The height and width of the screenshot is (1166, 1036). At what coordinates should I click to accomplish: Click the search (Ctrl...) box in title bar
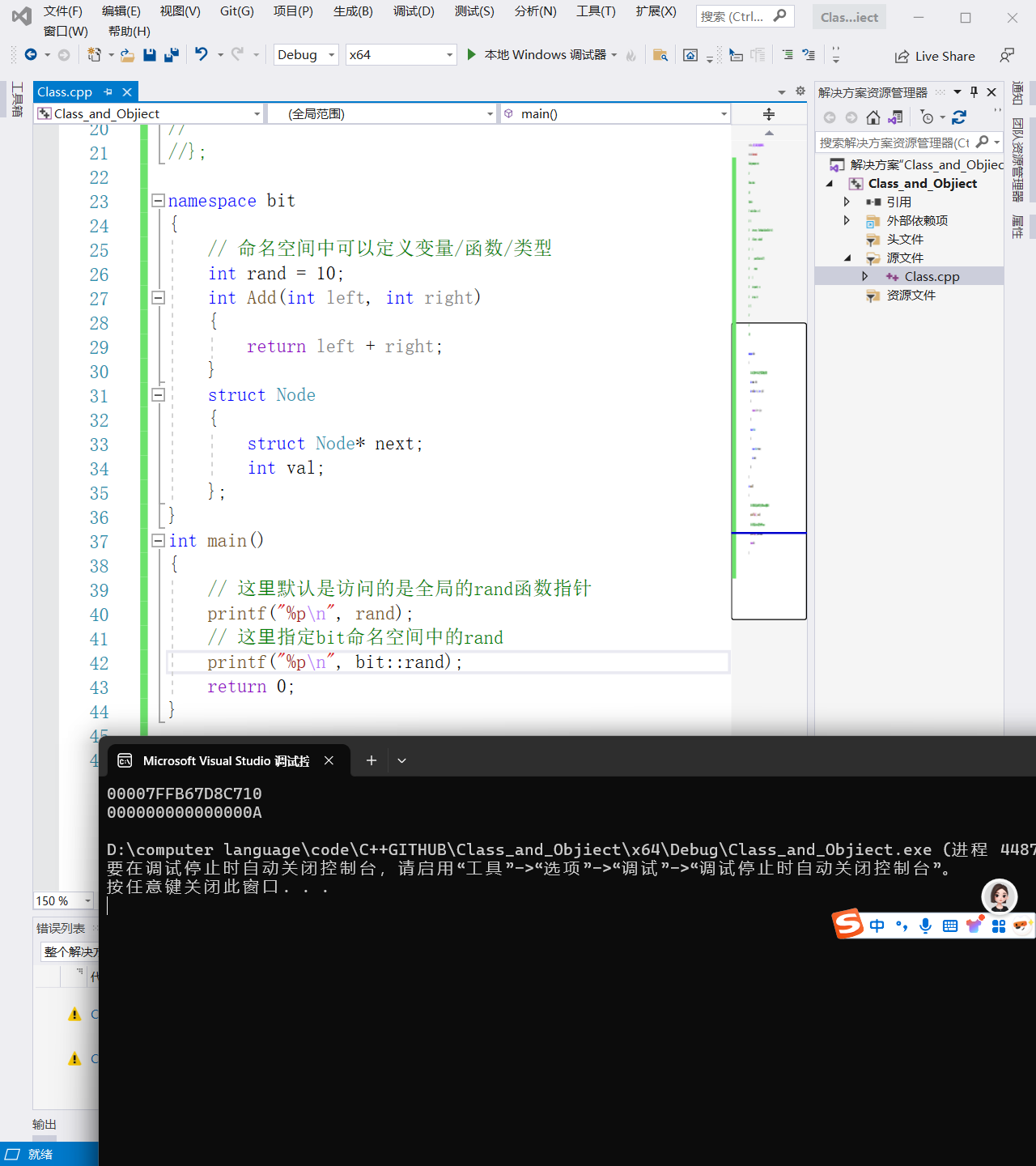(x=745, y=16)
